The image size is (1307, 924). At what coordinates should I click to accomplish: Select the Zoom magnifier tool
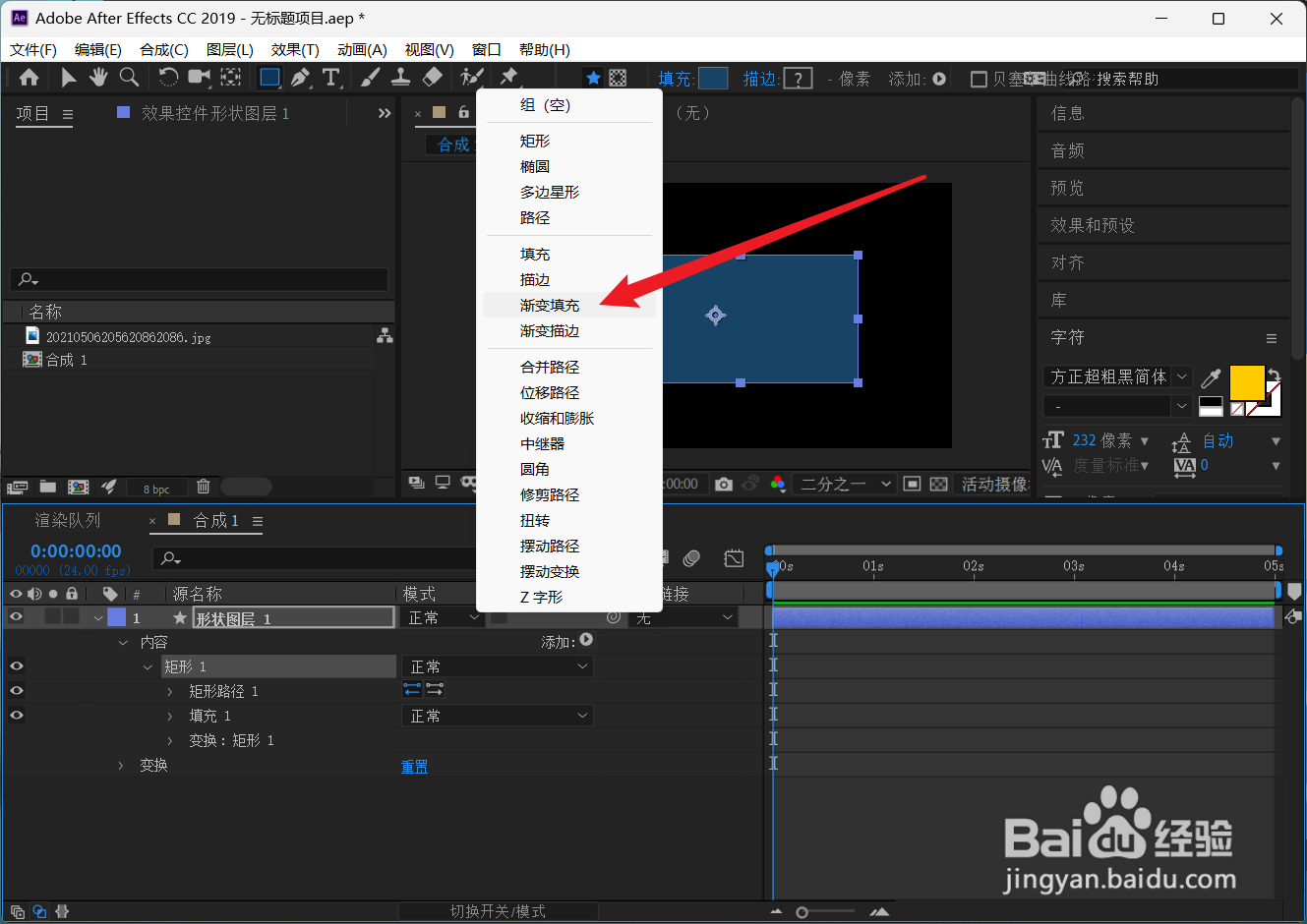[129, 77]
